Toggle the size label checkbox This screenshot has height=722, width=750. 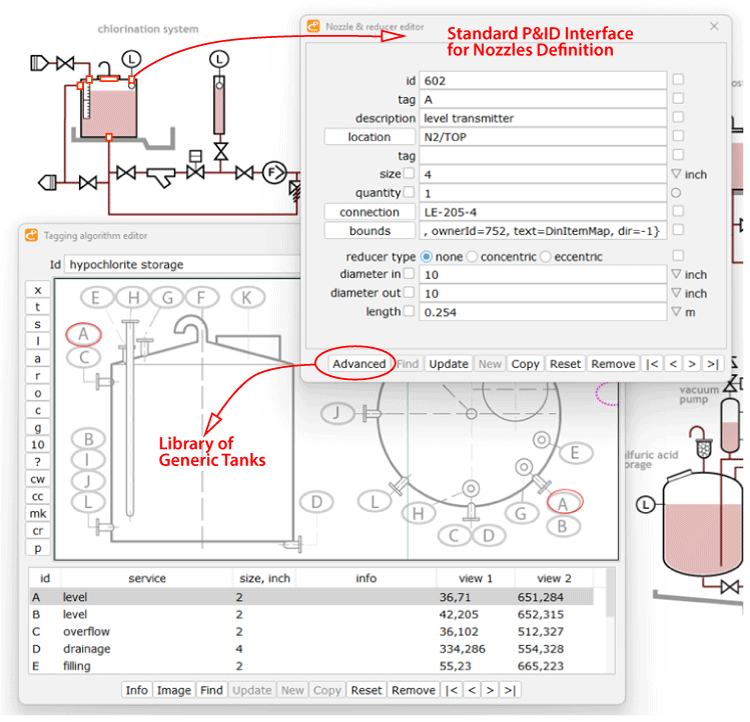point(410,174)
